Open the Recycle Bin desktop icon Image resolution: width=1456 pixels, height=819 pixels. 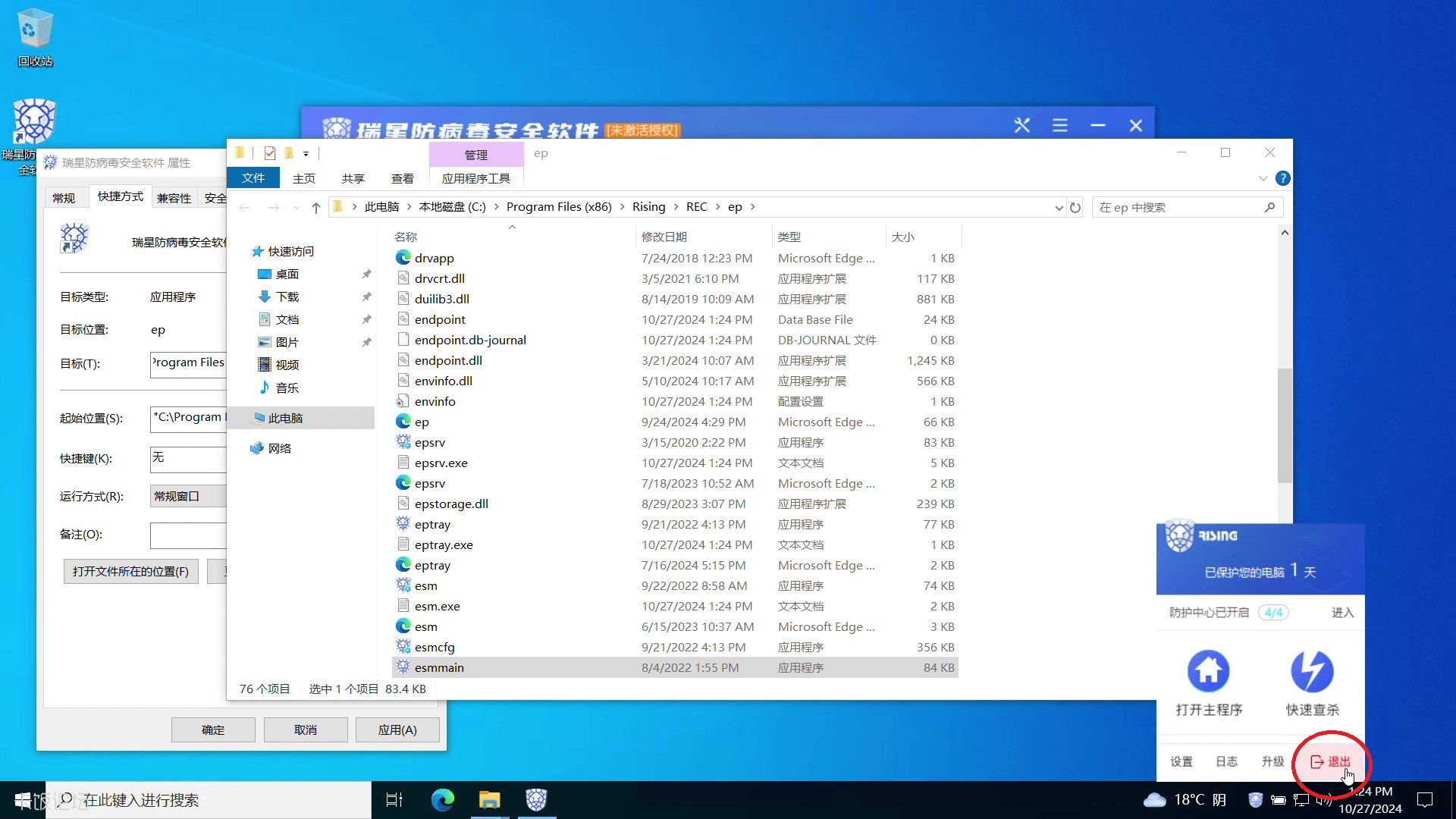35,38
